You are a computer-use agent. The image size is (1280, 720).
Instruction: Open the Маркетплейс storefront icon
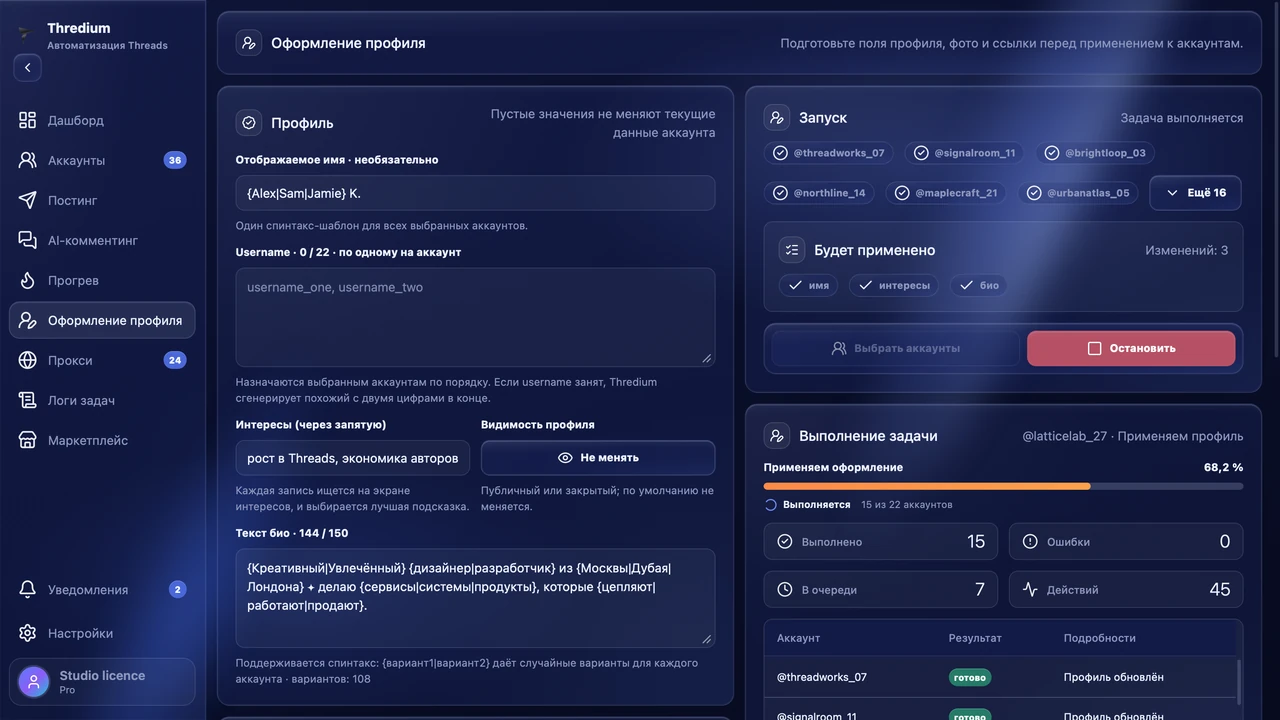tap(28, 440)
